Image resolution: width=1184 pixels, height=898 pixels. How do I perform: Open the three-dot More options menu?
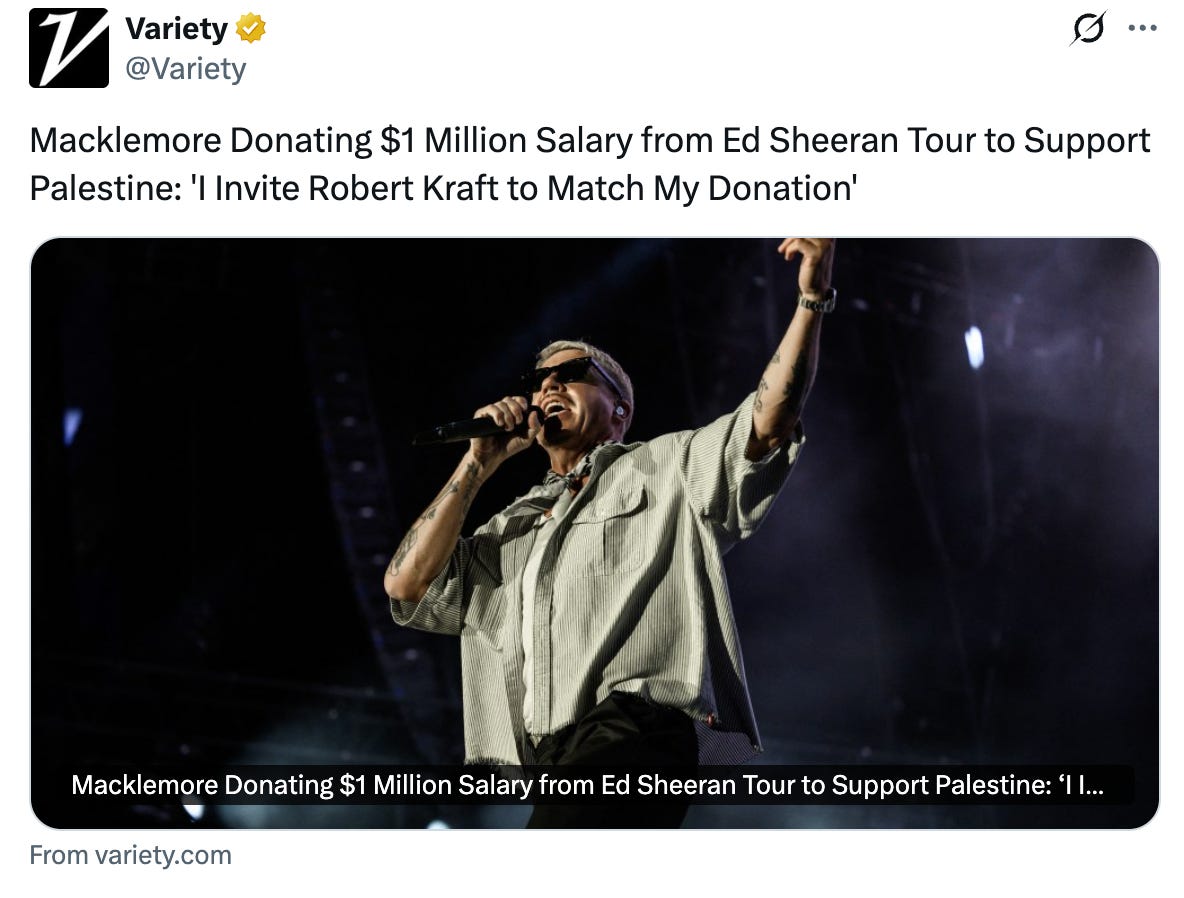[x=1142, y=28]
